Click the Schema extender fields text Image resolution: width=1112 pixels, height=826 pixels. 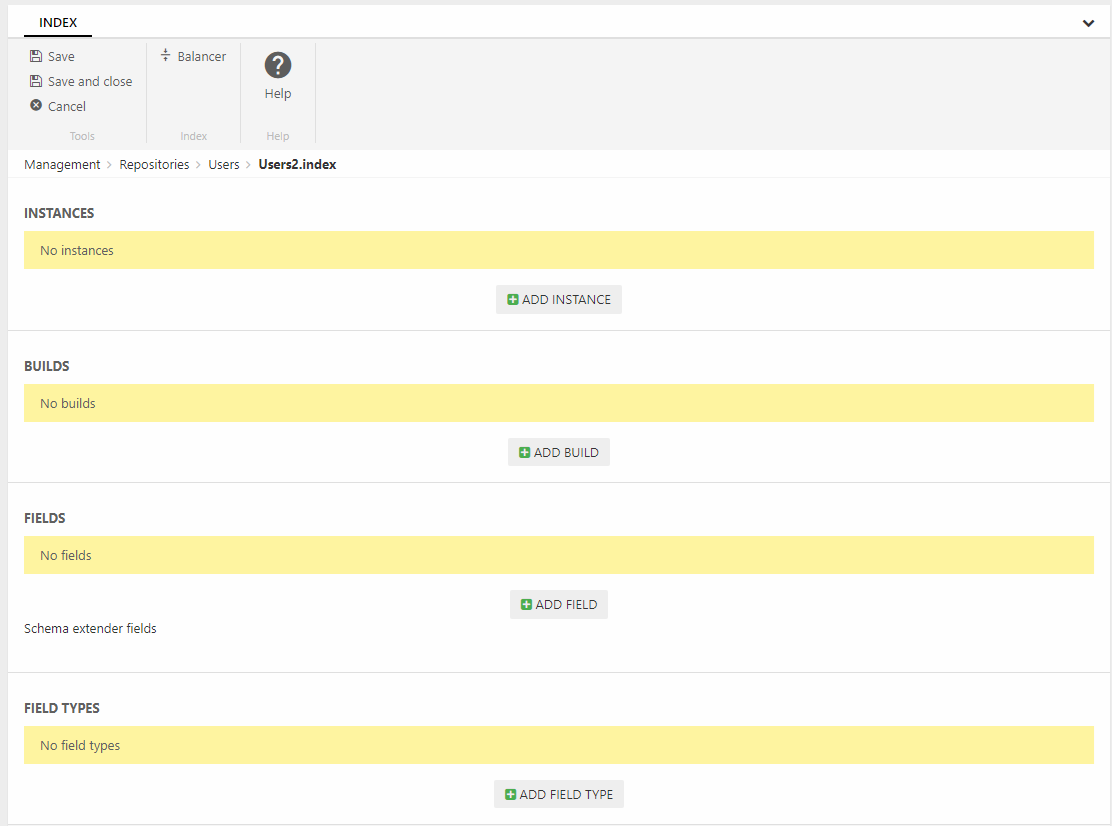[x=90, y=629]
